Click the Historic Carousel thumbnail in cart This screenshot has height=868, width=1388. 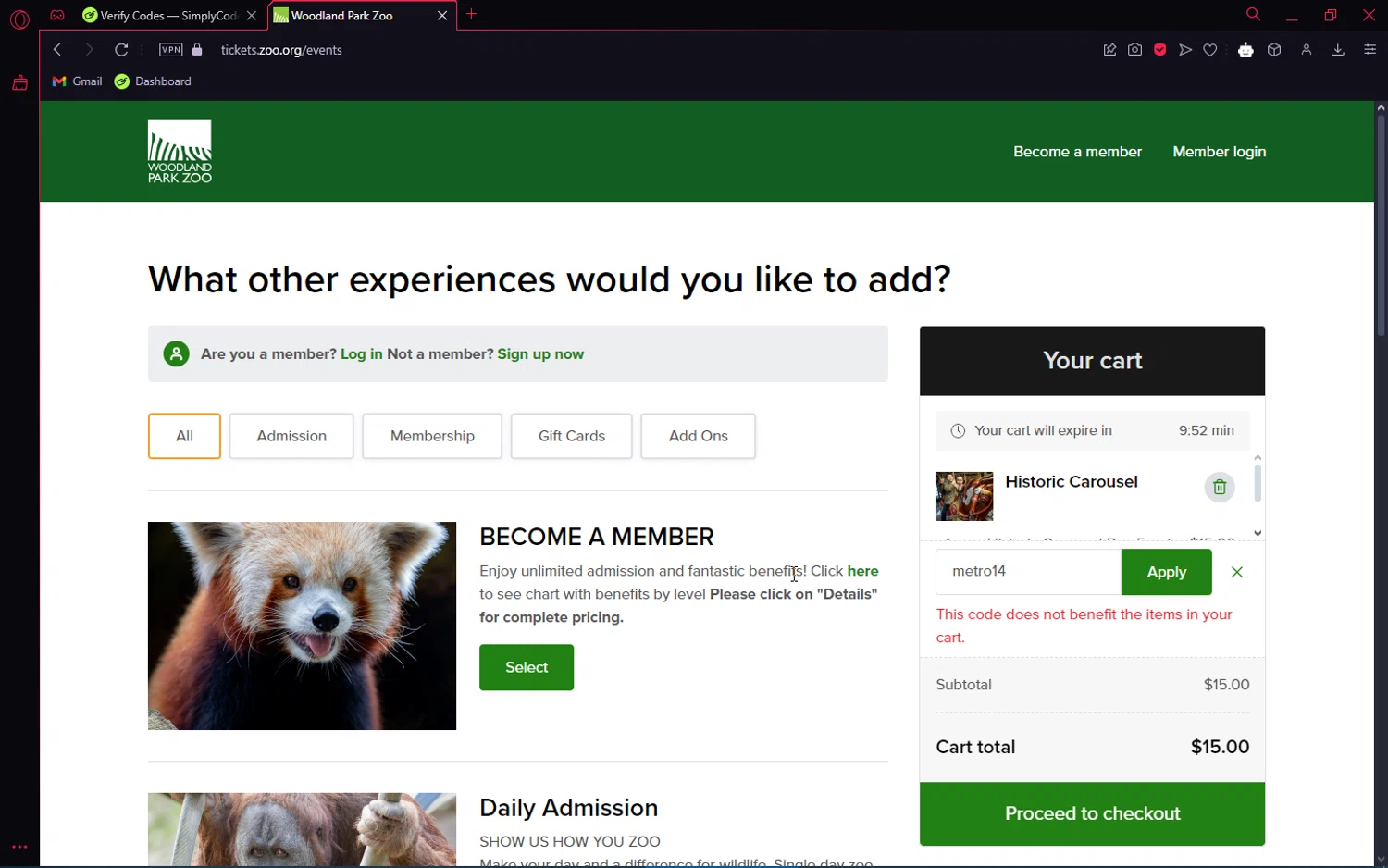964,496
